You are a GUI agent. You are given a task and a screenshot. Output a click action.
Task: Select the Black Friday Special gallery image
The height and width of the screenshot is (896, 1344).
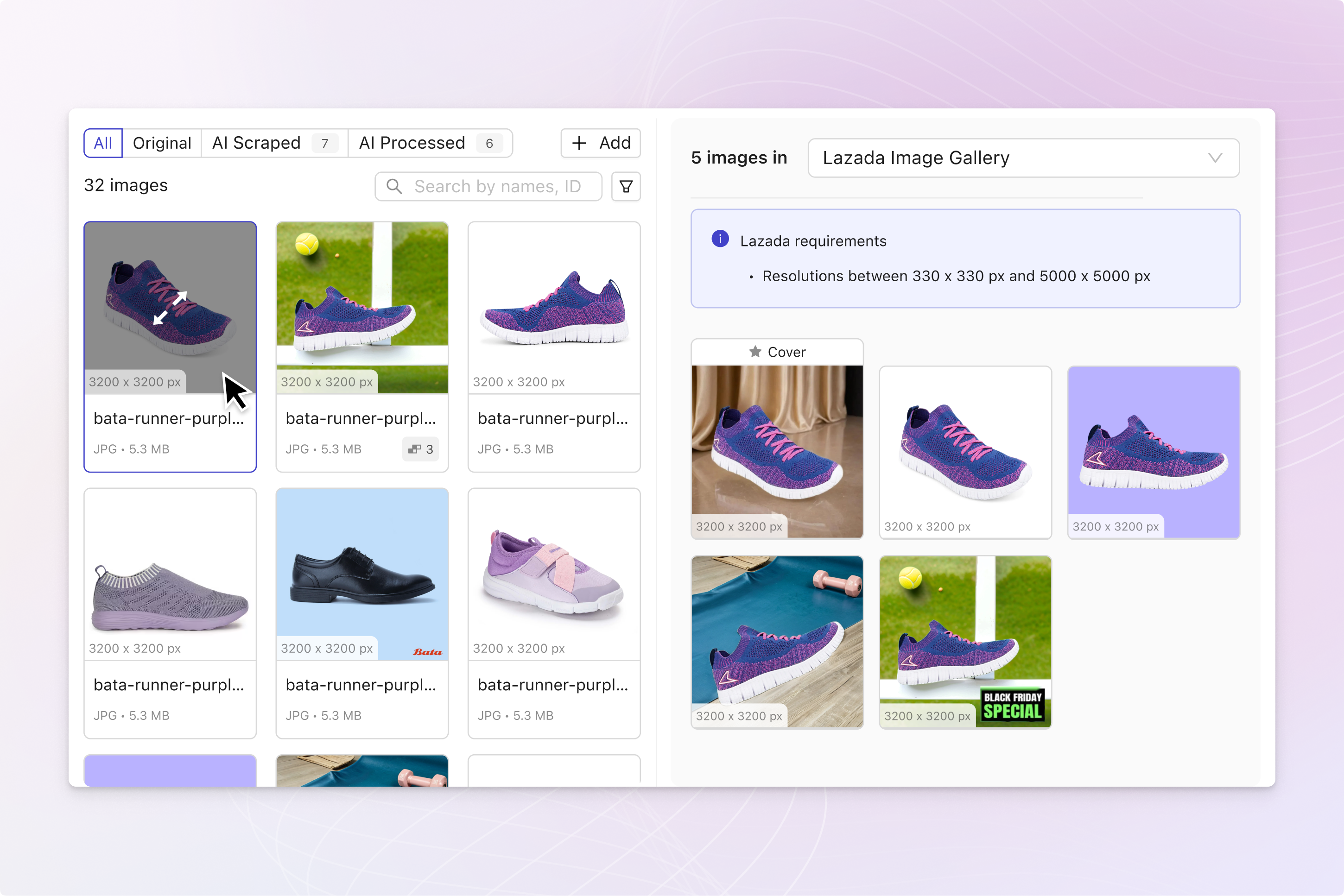pos(965,642)
